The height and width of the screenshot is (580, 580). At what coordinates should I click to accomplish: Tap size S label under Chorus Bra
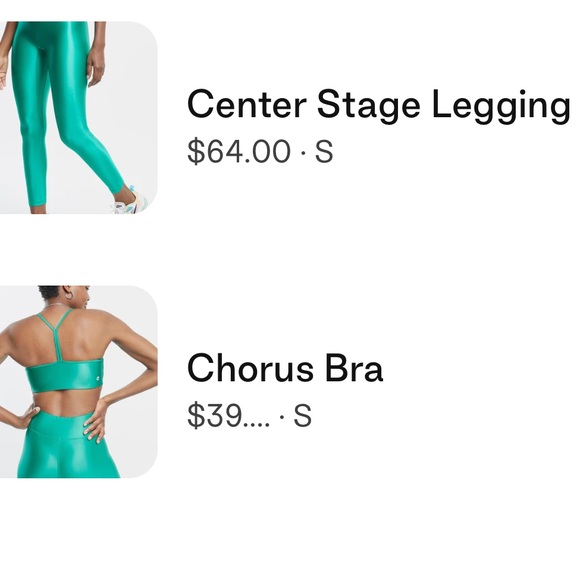[303, 415]
